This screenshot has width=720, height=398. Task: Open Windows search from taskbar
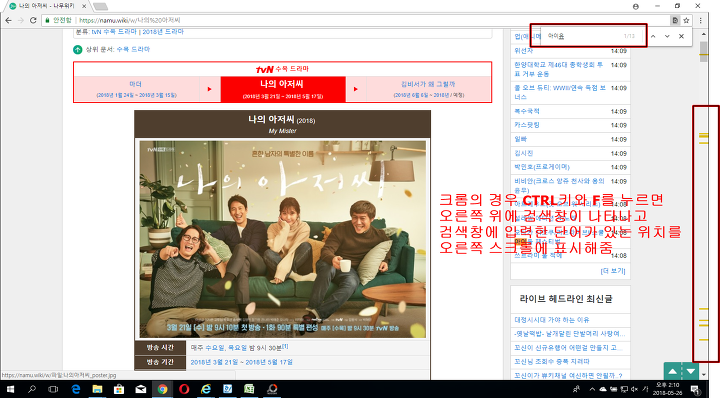[x=32, y=389]
